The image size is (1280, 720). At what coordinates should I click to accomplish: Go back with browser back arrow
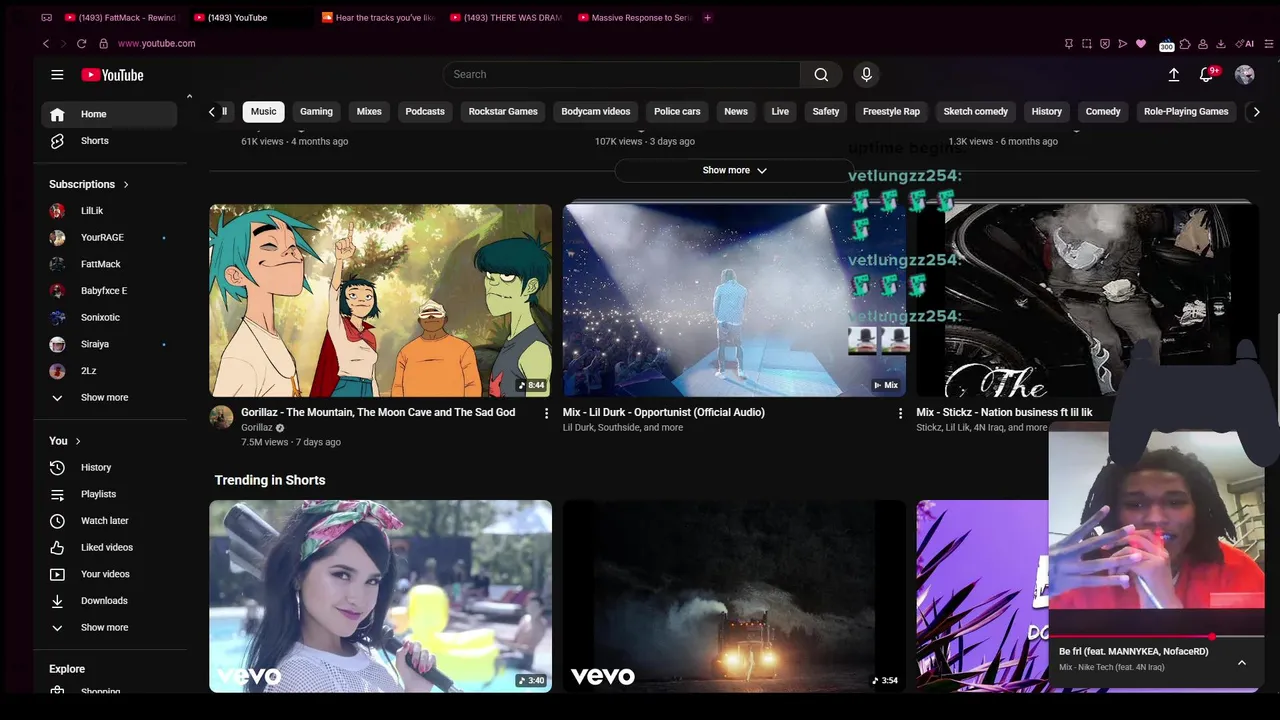(46, 44)
